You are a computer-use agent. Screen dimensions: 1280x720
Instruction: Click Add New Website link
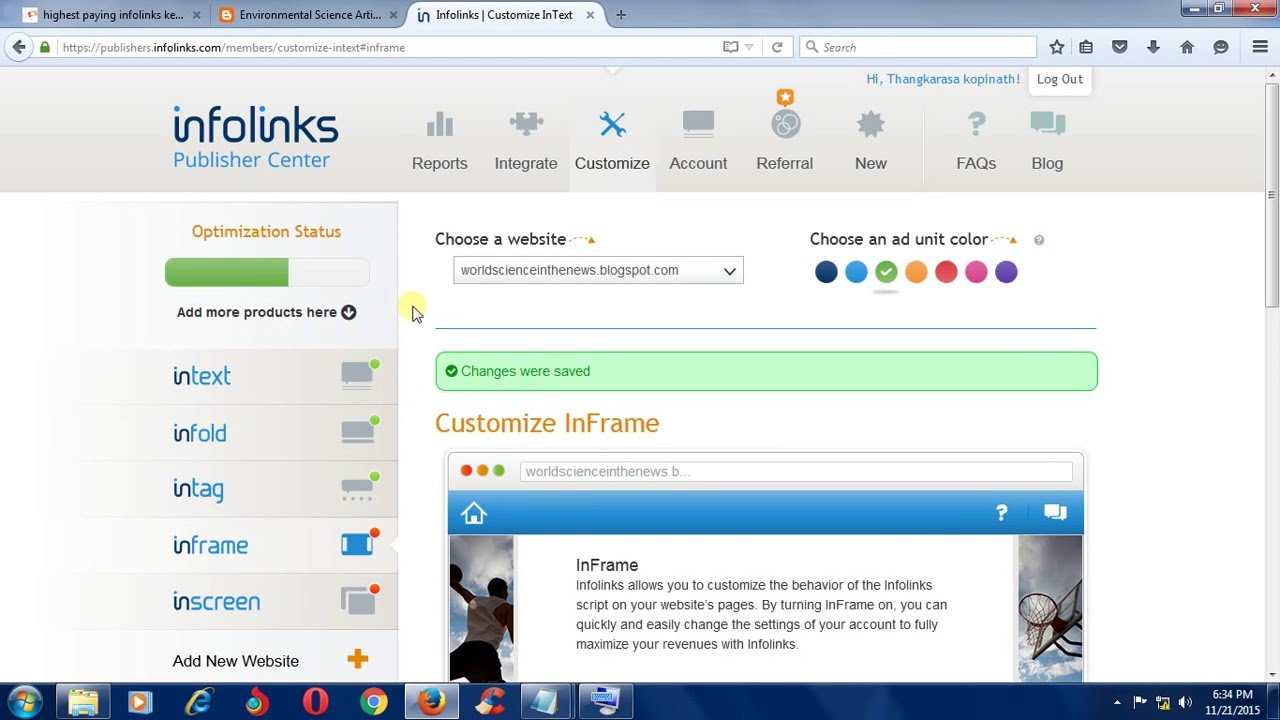(236, 661)
